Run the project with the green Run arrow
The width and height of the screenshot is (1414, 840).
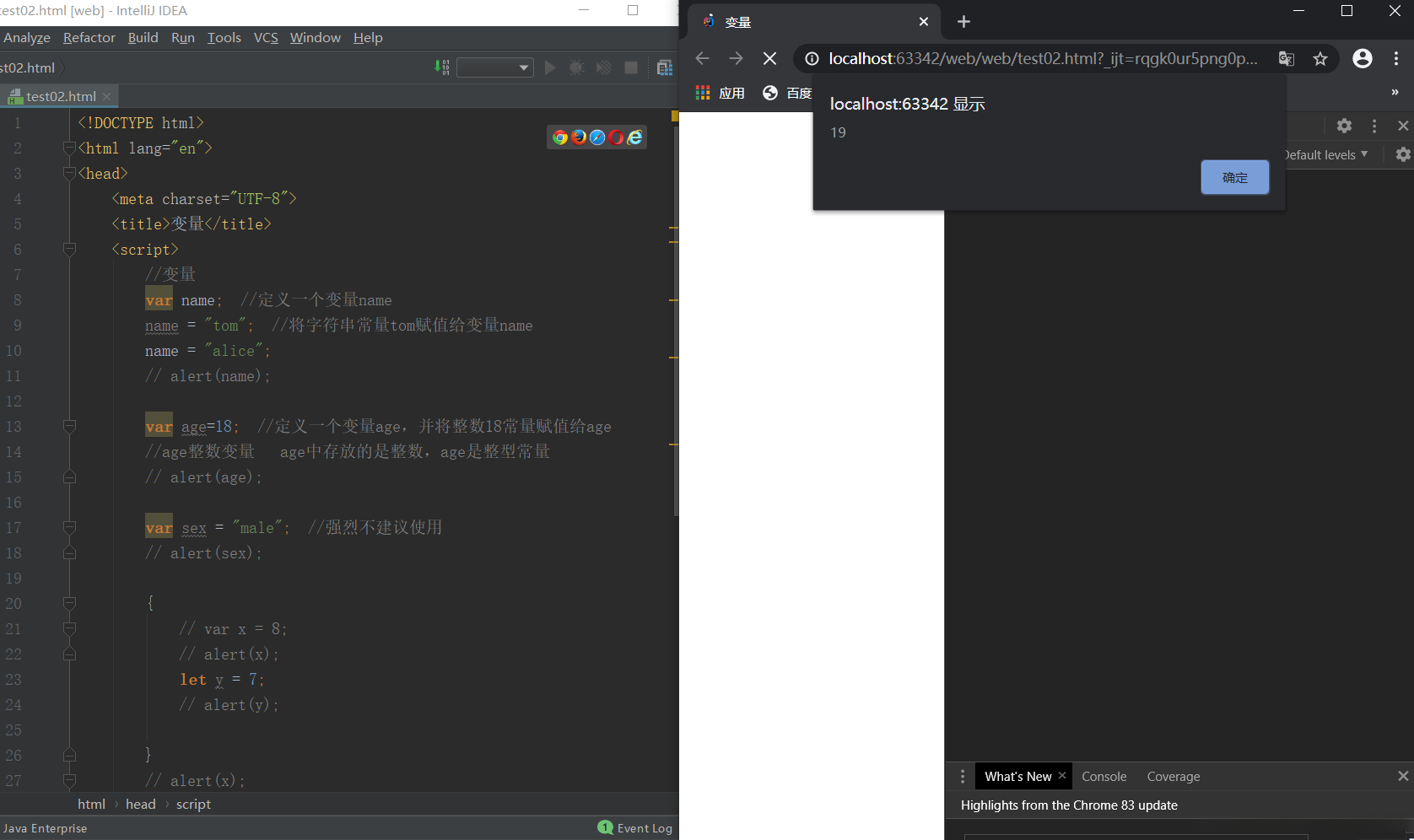click(x=550, y=67)
